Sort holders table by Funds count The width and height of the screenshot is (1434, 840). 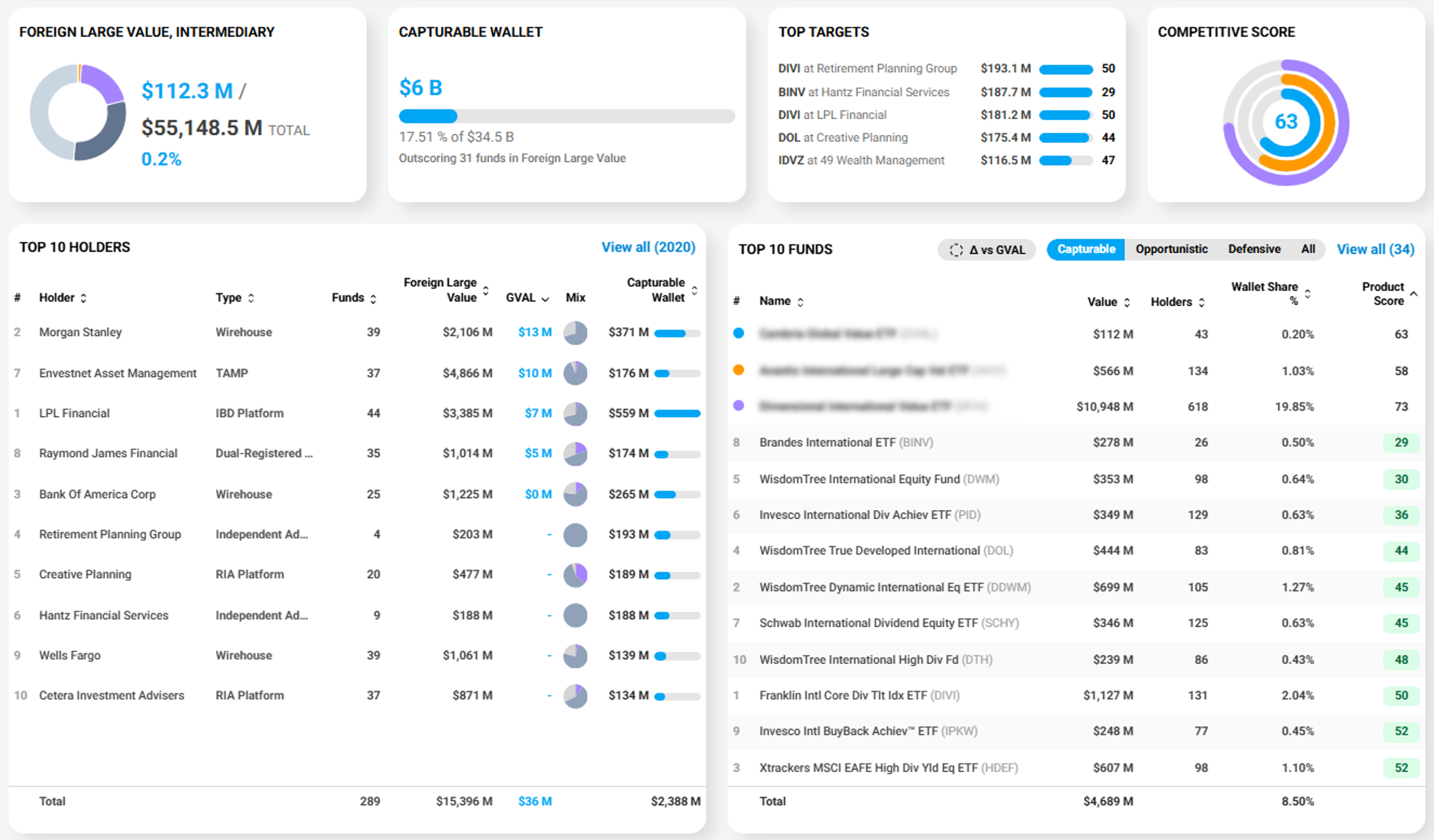click(x=373, y=299)
